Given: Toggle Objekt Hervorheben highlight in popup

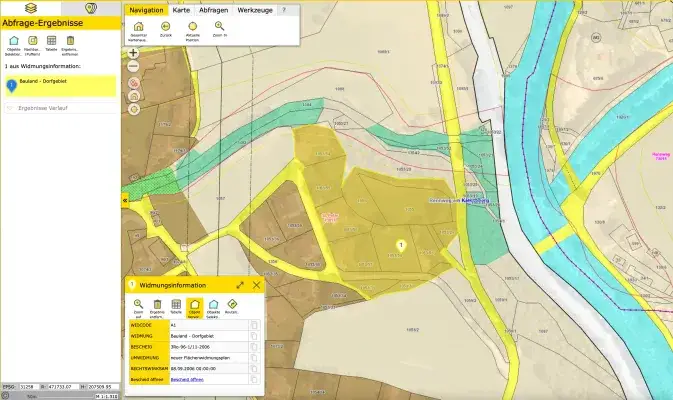Looking at the screenshot, I should point(195,304).
